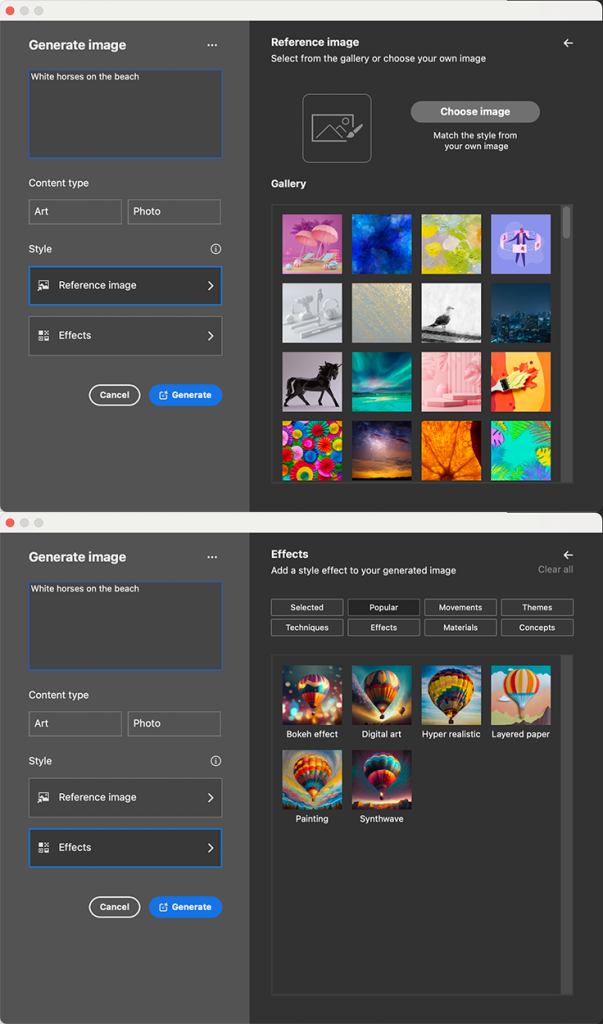Click the back arrow above Clear all
This screenshot has height=1024, width=603.
click(x=568, y=555)
